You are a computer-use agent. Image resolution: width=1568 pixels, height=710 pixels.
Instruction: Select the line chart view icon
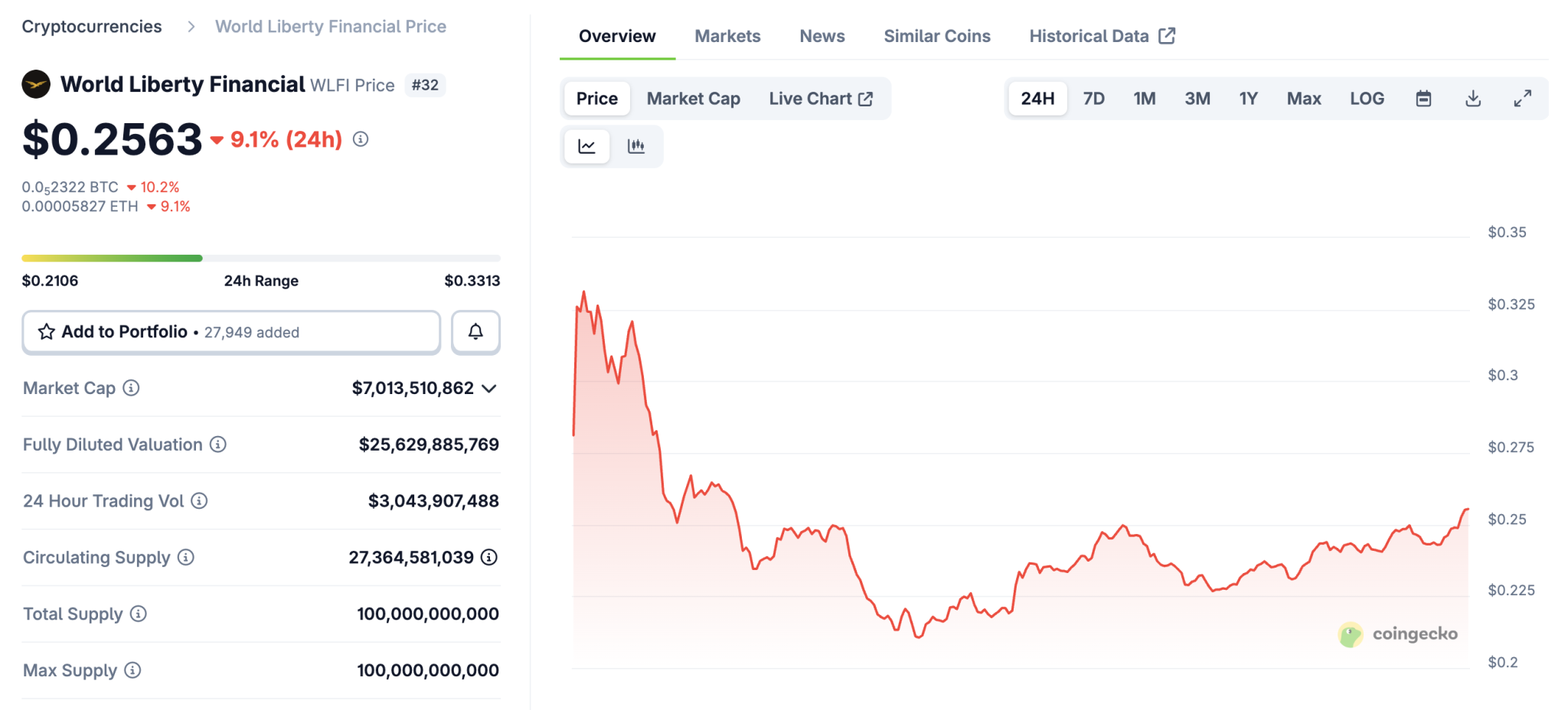tap(587, 146)
